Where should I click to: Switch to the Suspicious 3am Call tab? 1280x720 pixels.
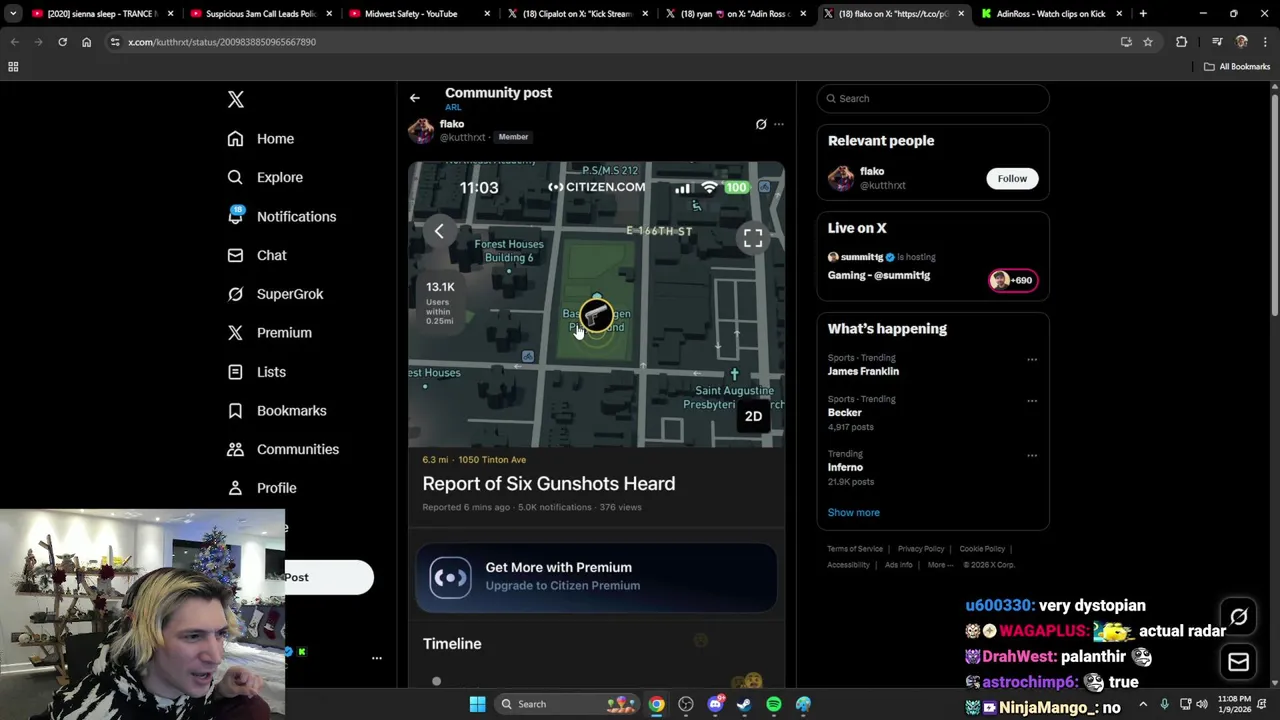(x=260, y=14)
